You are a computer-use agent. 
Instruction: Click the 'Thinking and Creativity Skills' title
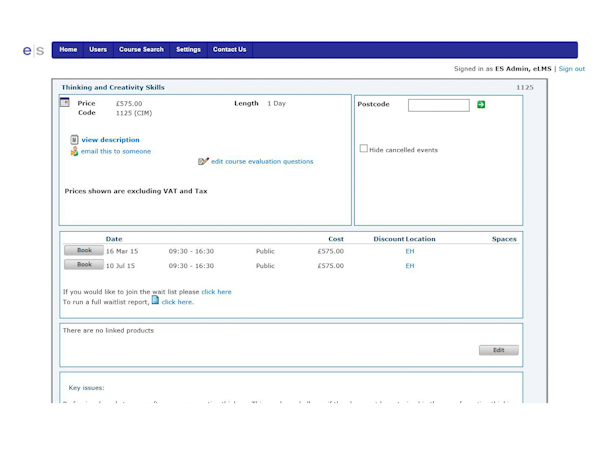pyautogui.click(x=113, y=87)
